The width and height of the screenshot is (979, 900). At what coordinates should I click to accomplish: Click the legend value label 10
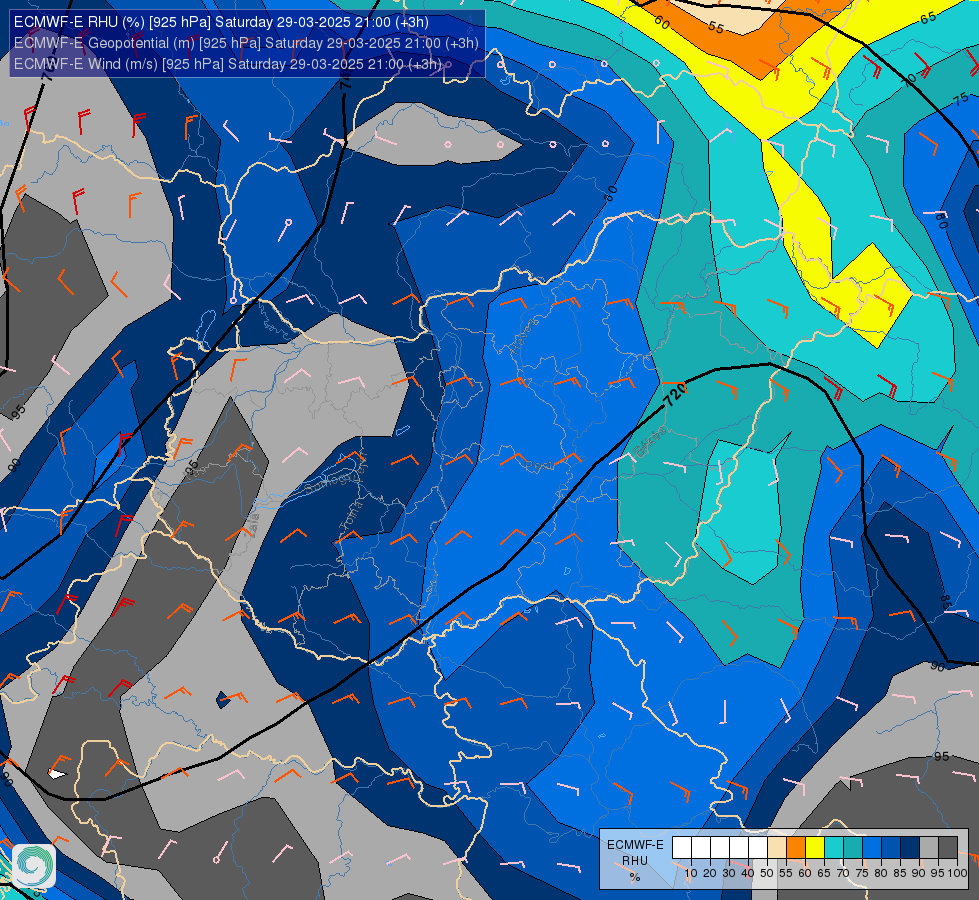tap(691, 873)
